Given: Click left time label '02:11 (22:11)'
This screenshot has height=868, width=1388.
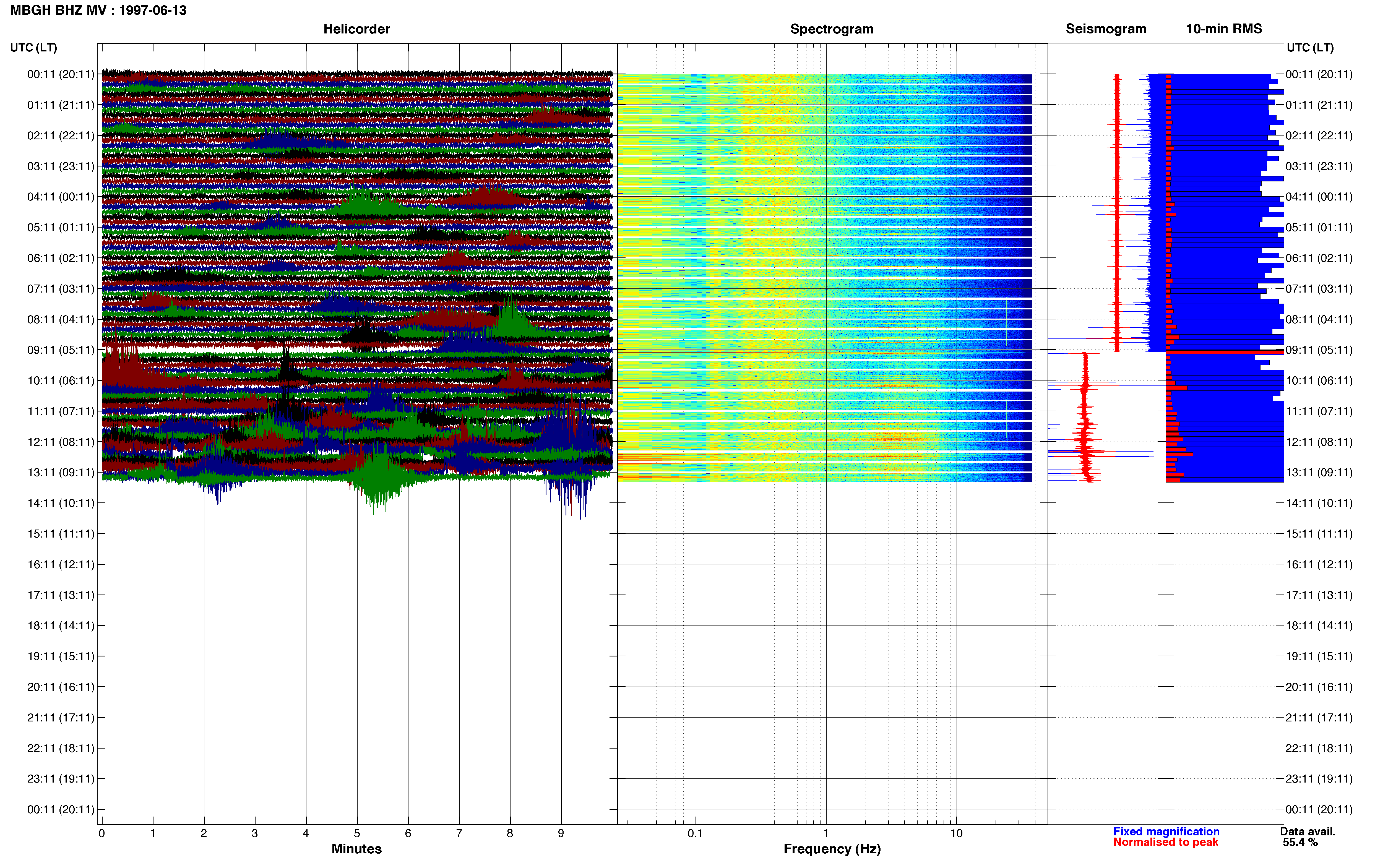Looking at the screenshot, I should pos(61,135).
